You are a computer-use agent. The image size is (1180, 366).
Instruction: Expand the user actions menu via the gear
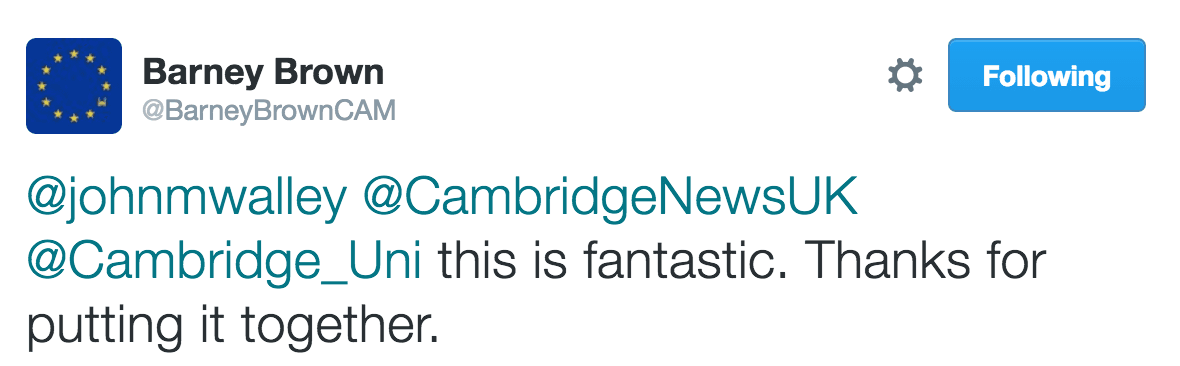905,76
